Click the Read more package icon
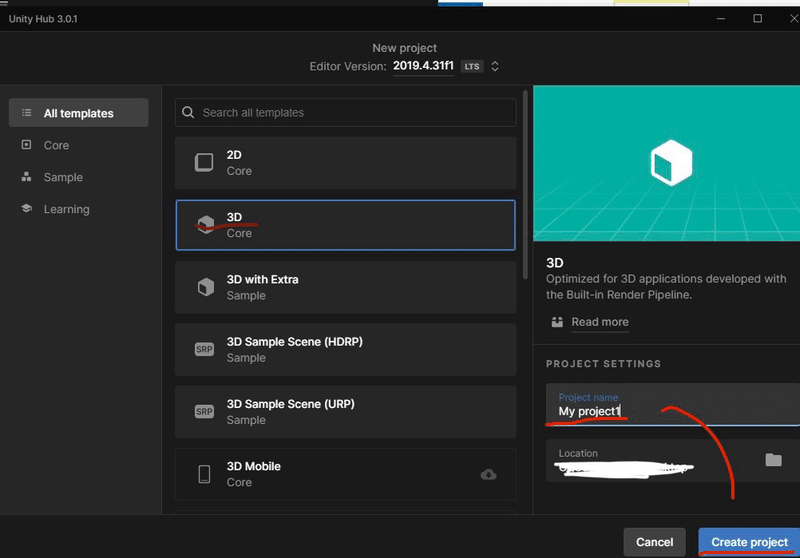Image resolution: width=800 pixels, height=558 pixels. pyautogui.click(x=557, y=322)
